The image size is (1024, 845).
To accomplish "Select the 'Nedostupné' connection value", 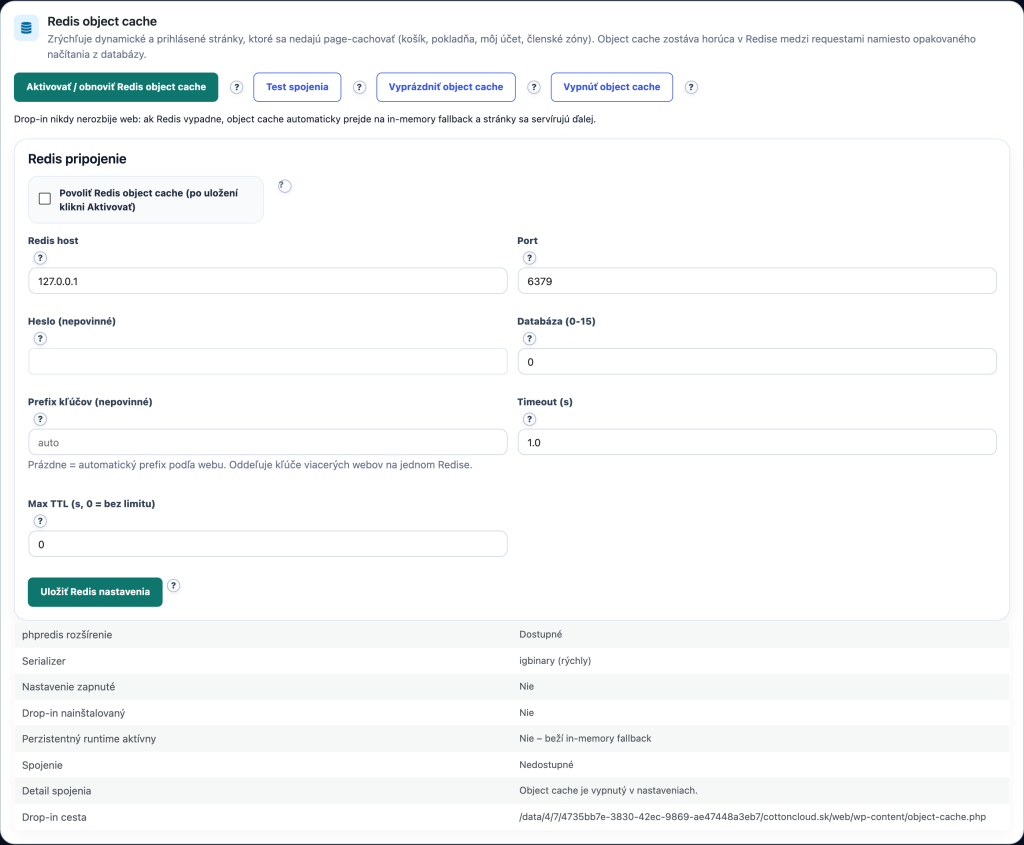I will pos(547,765).
